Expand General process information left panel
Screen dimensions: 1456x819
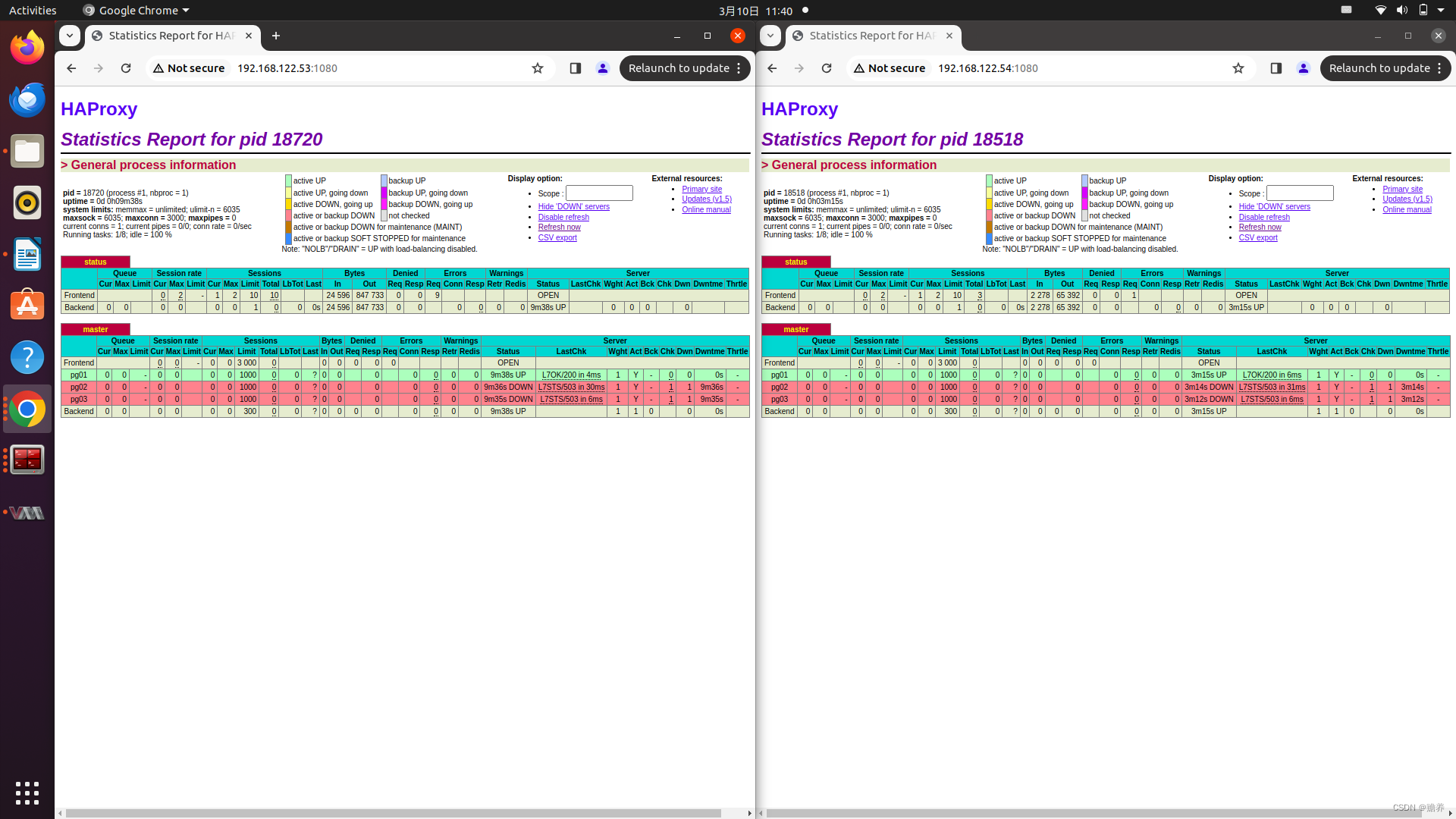click(x=65, y=164)
